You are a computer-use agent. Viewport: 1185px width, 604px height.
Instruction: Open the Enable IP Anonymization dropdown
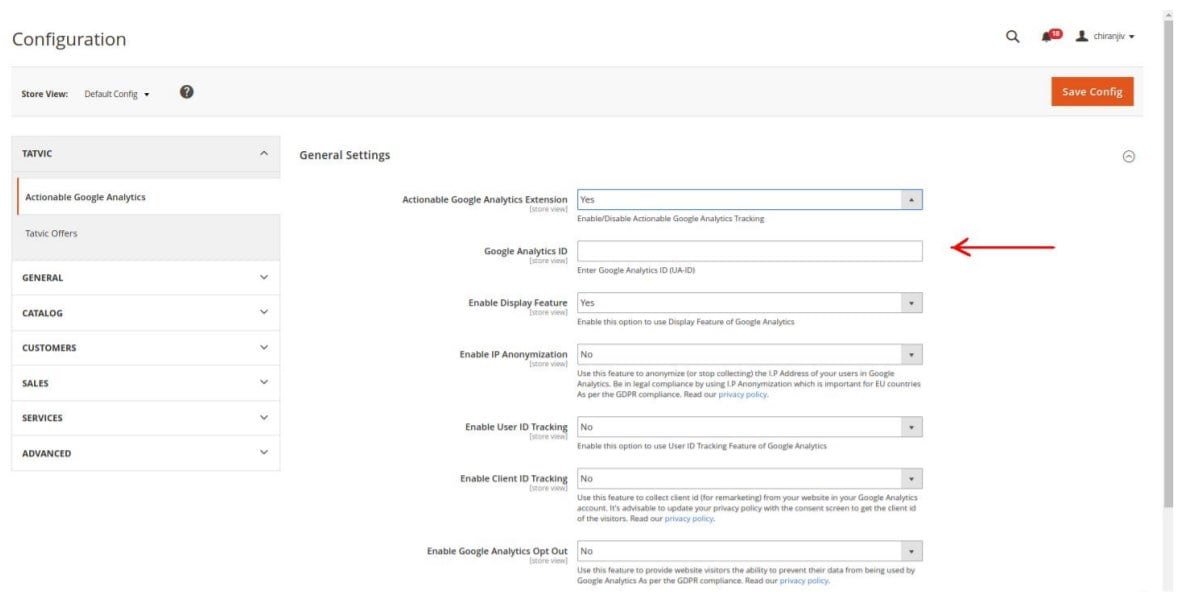click(750, 355)
